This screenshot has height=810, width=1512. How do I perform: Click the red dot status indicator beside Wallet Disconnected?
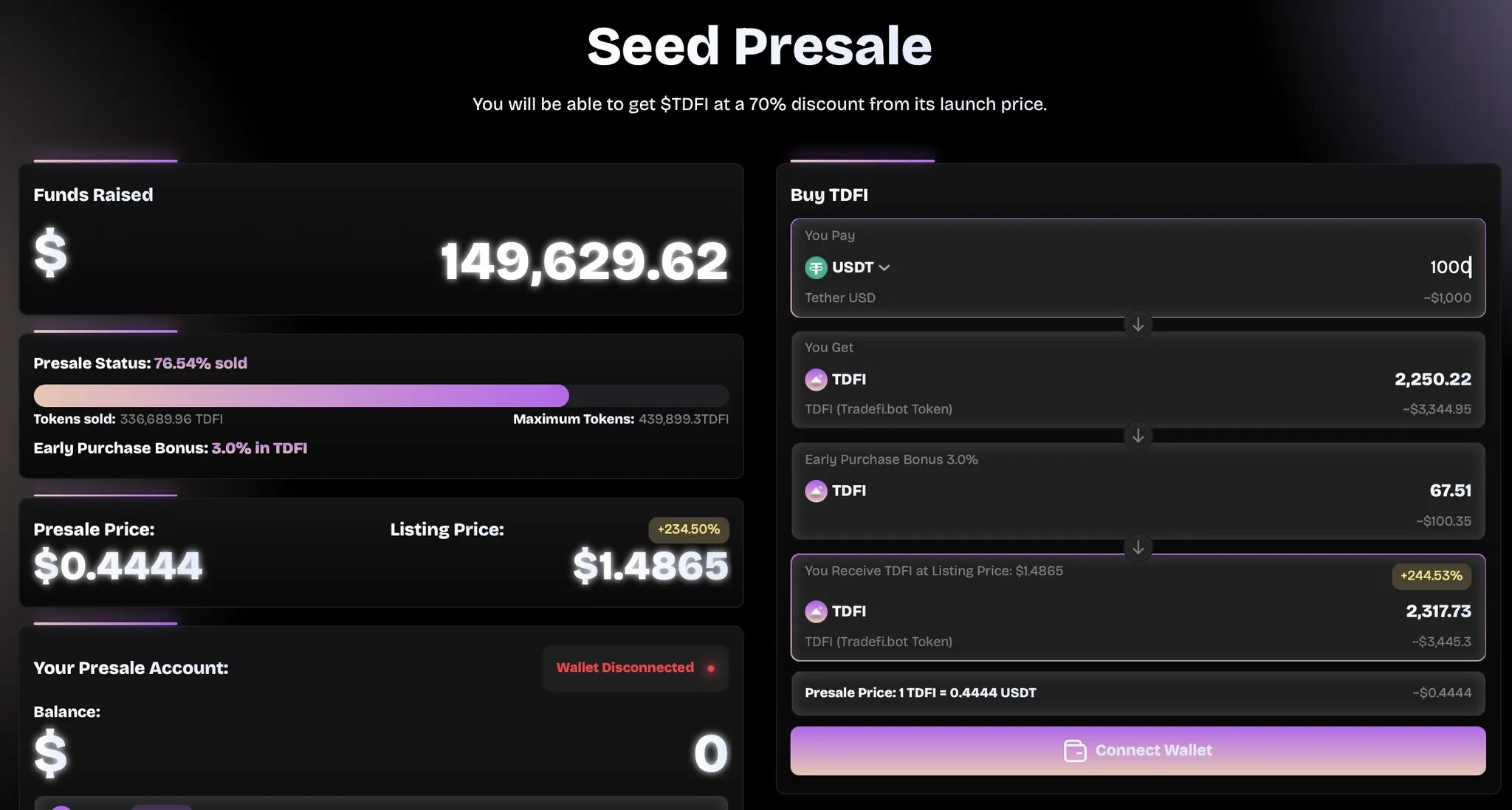711,668
